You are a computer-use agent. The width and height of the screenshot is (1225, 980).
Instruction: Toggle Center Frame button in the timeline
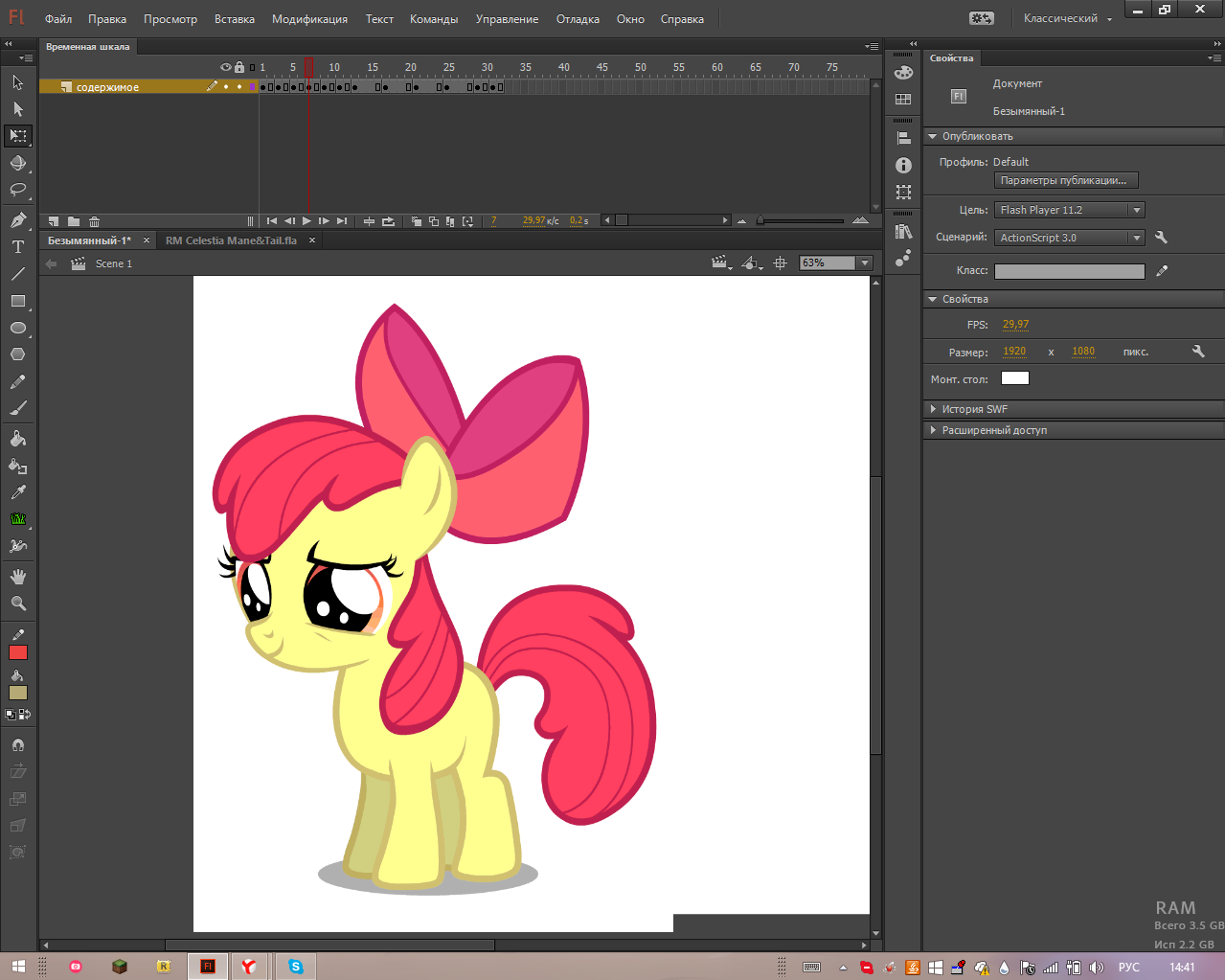369,221
